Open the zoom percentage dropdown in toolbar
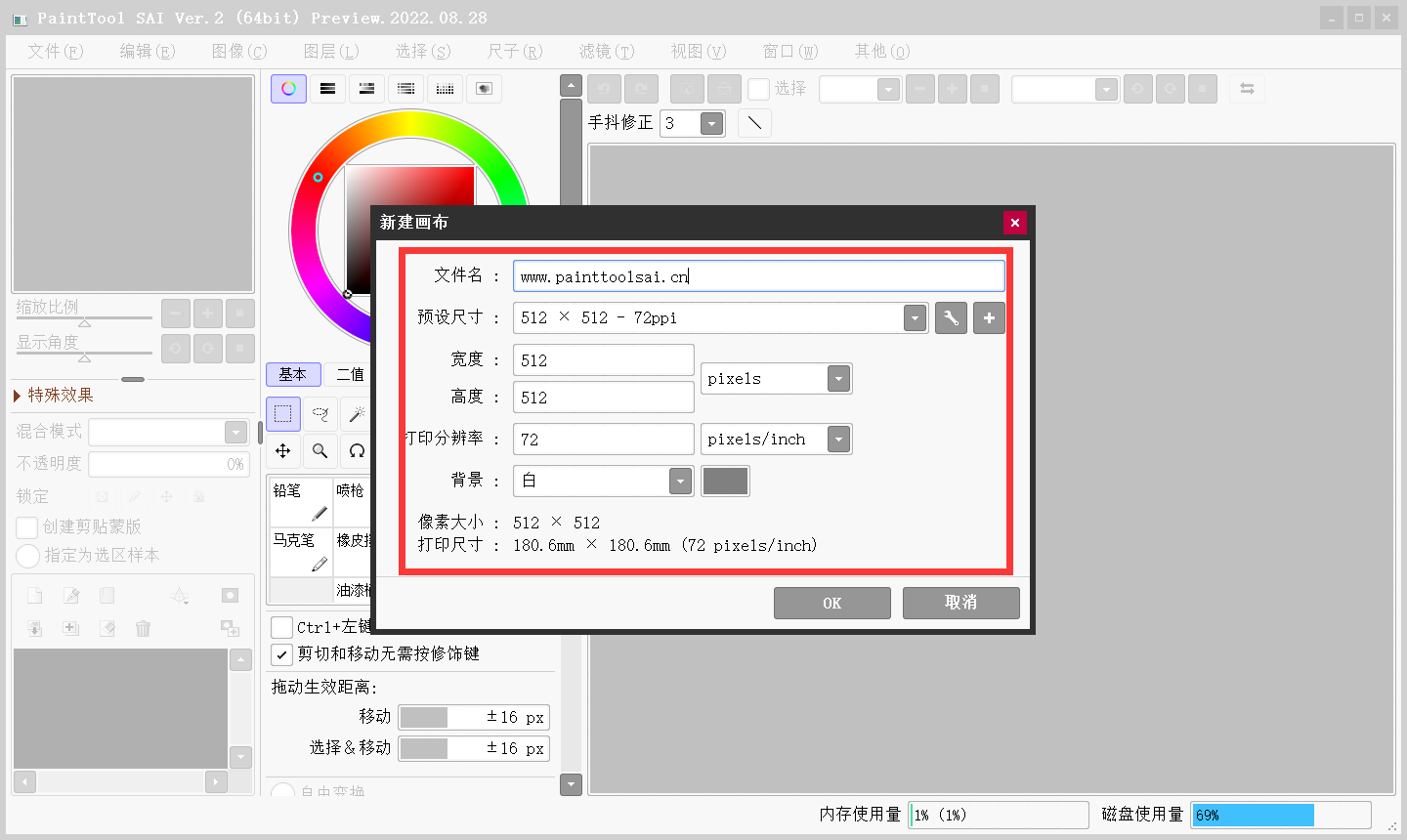The width and height of the screenshot is (1407, 840). pos(888,89)
